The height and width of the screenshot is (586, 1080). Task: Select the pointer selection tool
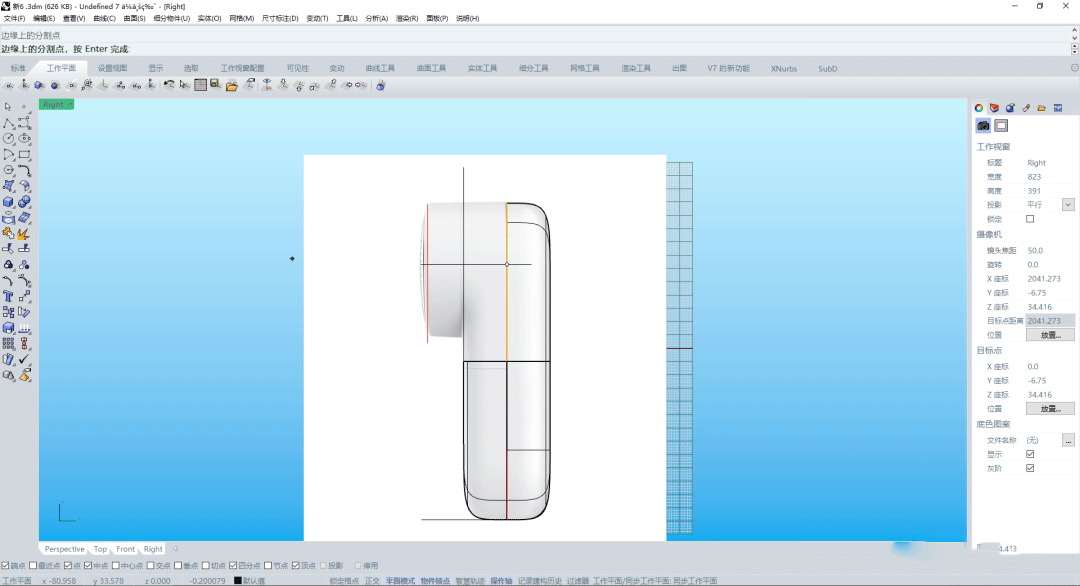pyautogui.click(x=8, y=106)
